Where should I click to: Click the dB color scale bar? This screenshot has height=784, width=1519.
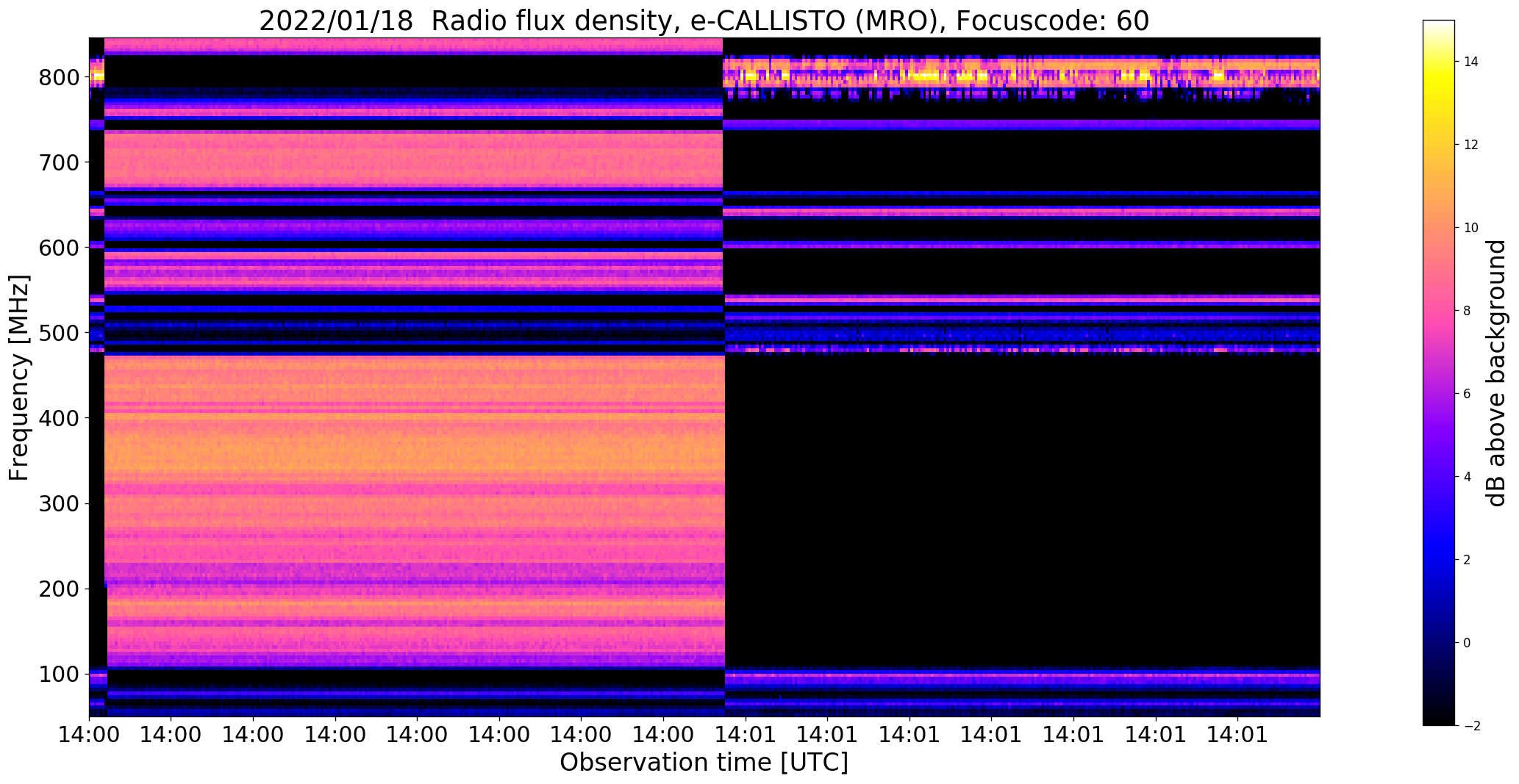click(x=1439, y=373)
